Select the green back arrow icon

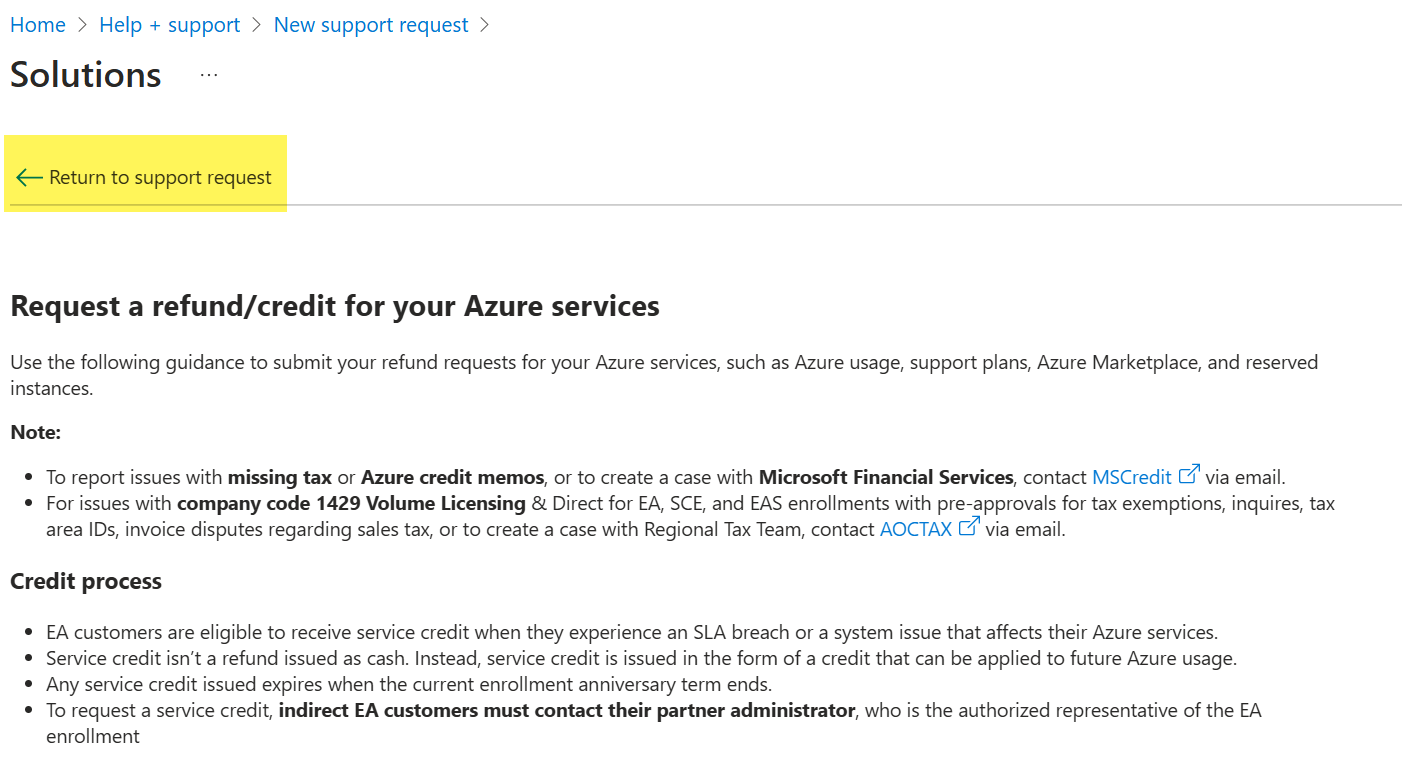coord(28,176)
